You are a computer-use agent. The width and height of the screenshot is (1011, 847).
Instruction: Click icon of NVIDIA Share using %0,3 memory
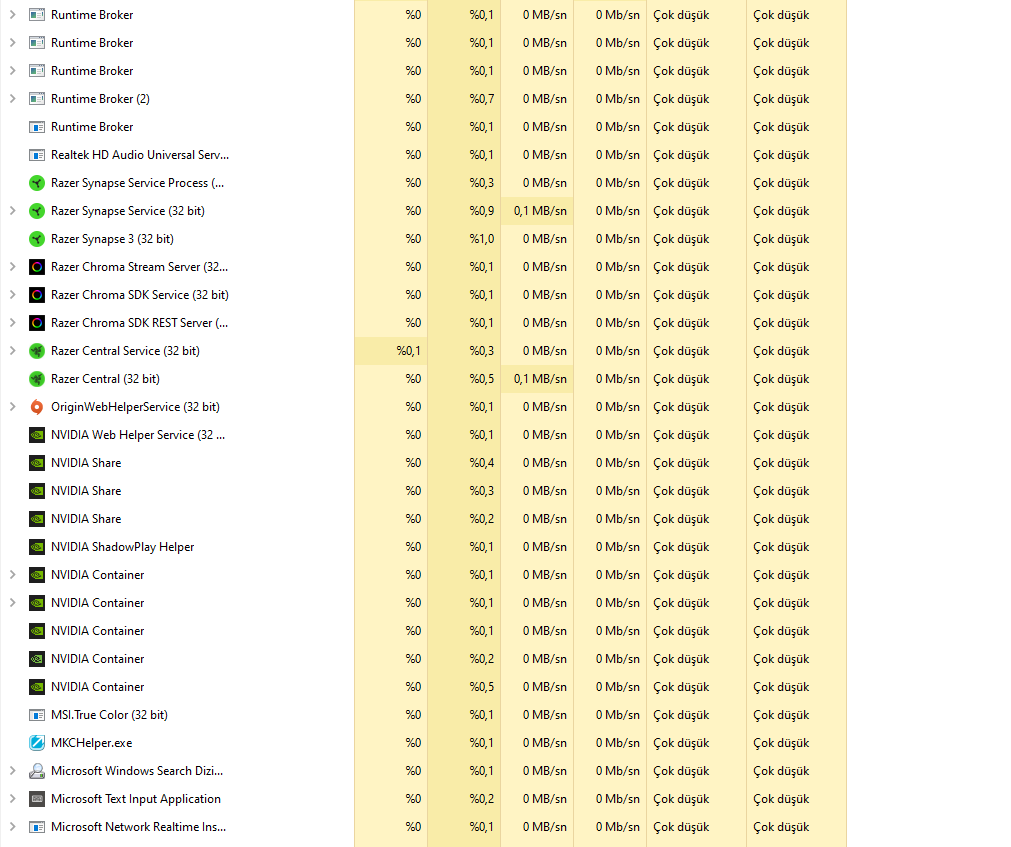coord(37,491)
